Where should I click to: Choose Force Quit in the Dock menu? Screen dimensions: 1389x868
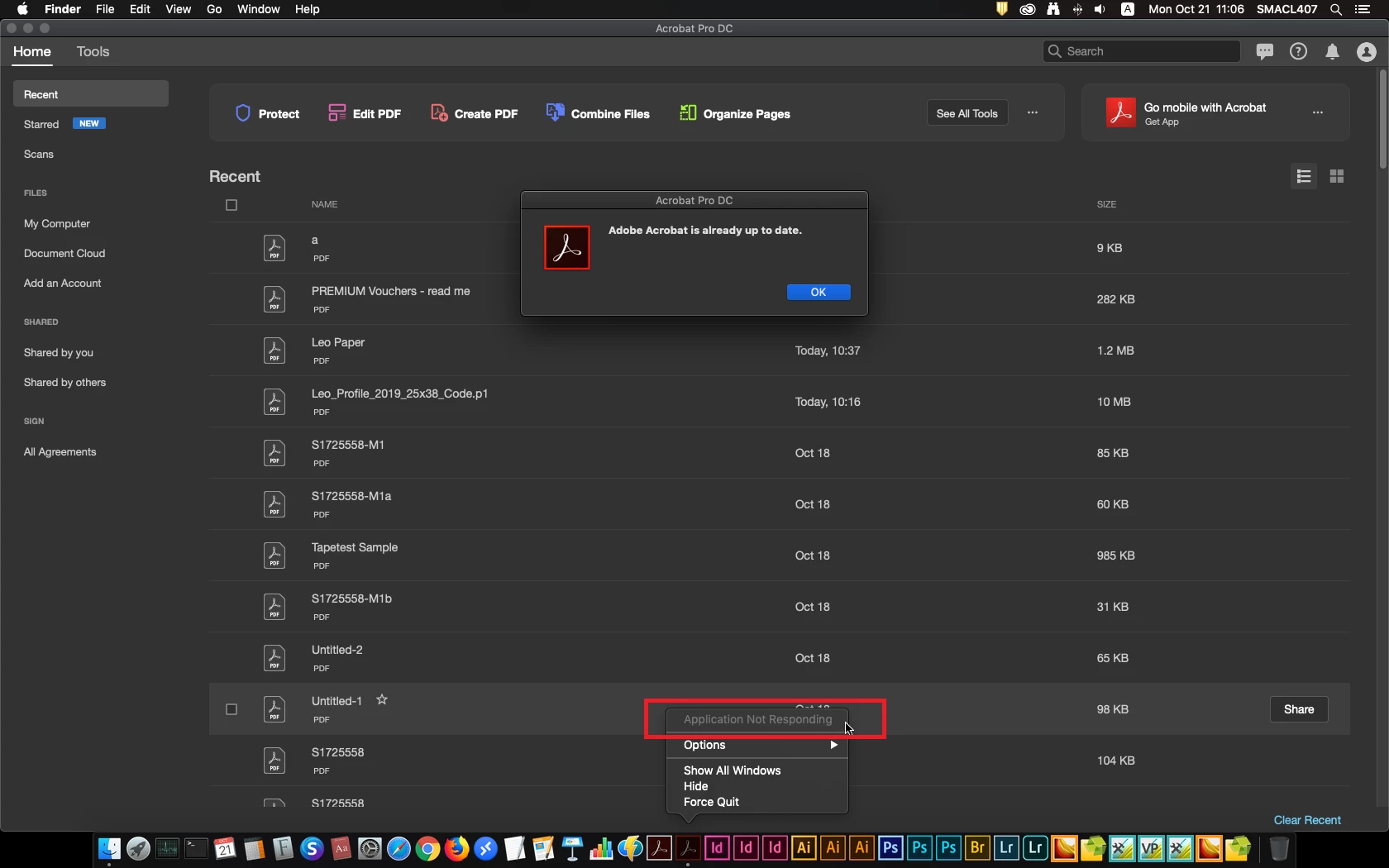[757, 802]
